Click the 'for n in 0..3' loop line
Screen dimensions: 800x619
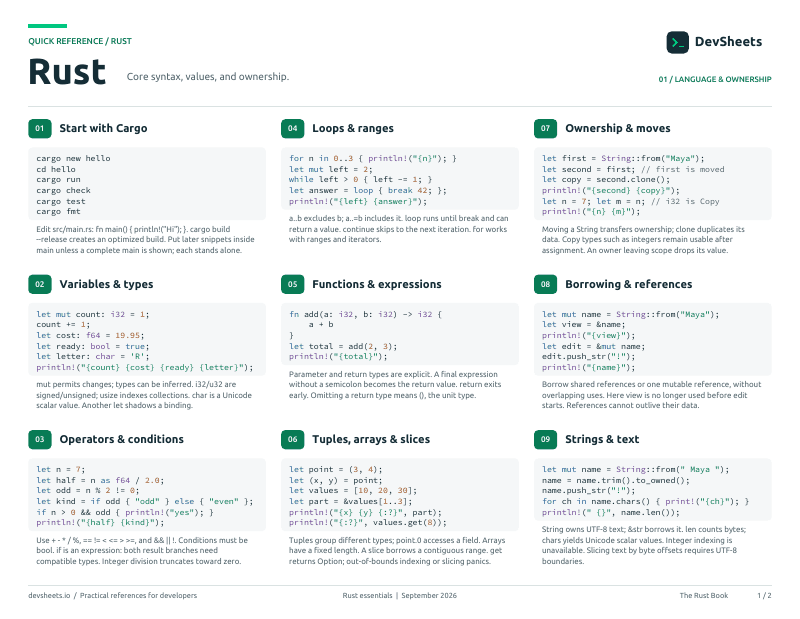coord(373,158)
